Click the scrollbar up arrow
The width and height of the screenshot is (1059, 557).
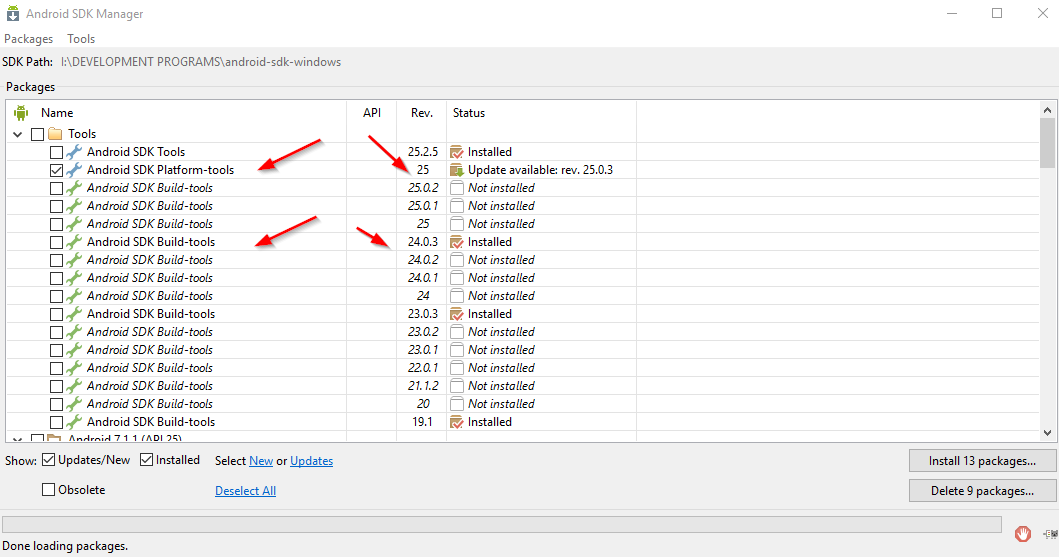[1048, 110]
